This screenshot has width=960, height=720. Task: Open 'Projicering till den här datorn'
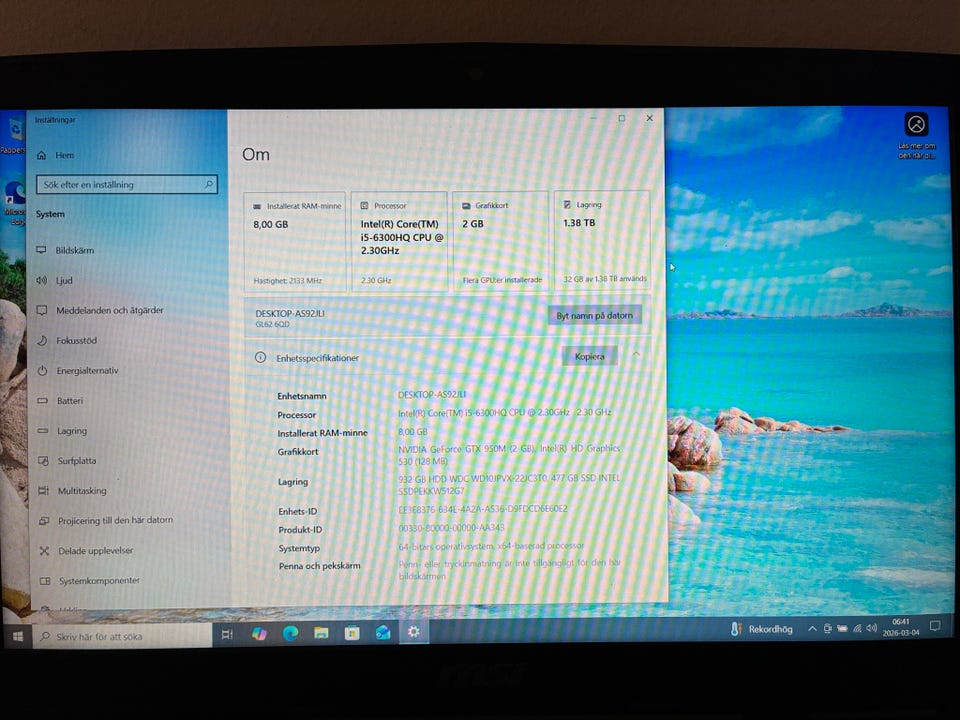(106, 520)
